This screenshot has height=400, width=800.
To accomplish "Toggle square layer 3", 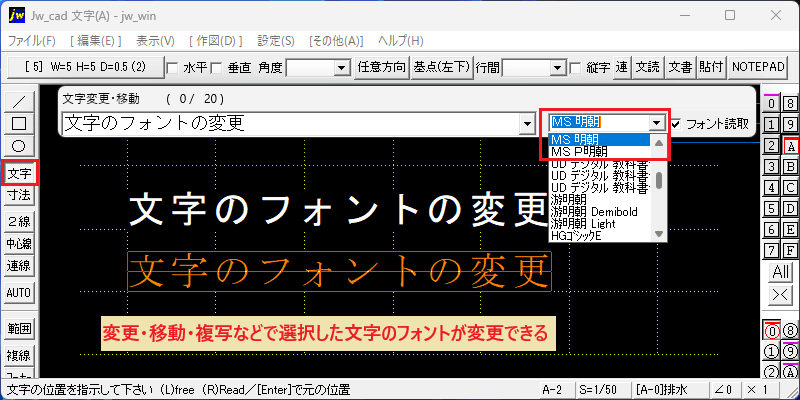I will [x=772, y=166].
